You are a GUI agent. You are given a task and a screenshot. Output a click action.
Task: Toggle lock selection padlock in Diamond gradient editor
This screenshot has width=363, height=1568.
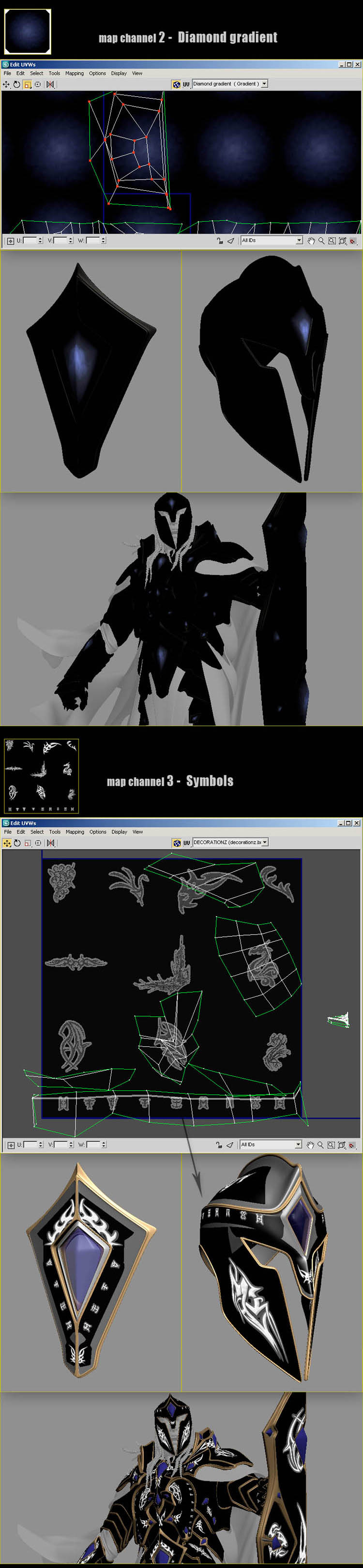pyautogui.click(x=219, y=241)
